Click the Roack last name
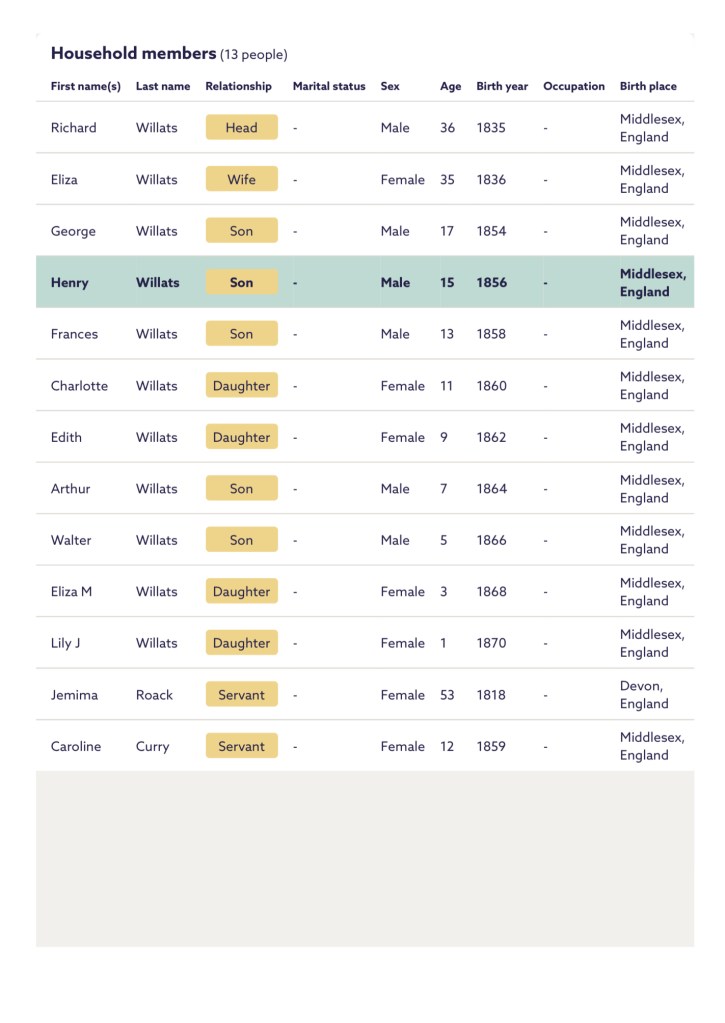This screenshot has width=725, height=1023. coord(154,695)
